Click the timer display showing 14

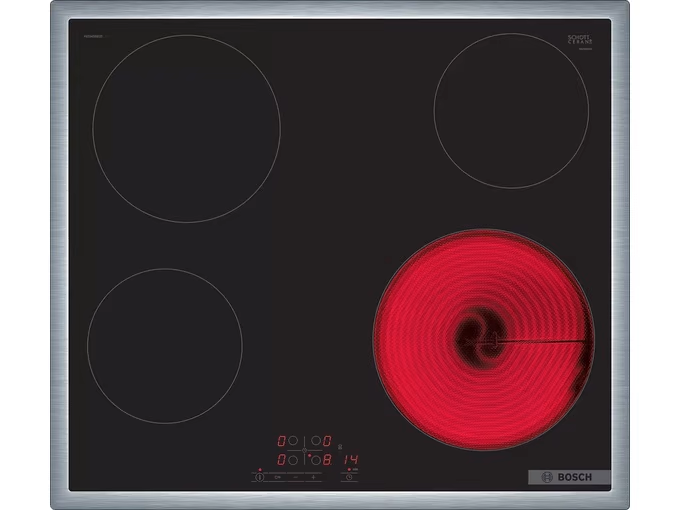coord(350,460)
